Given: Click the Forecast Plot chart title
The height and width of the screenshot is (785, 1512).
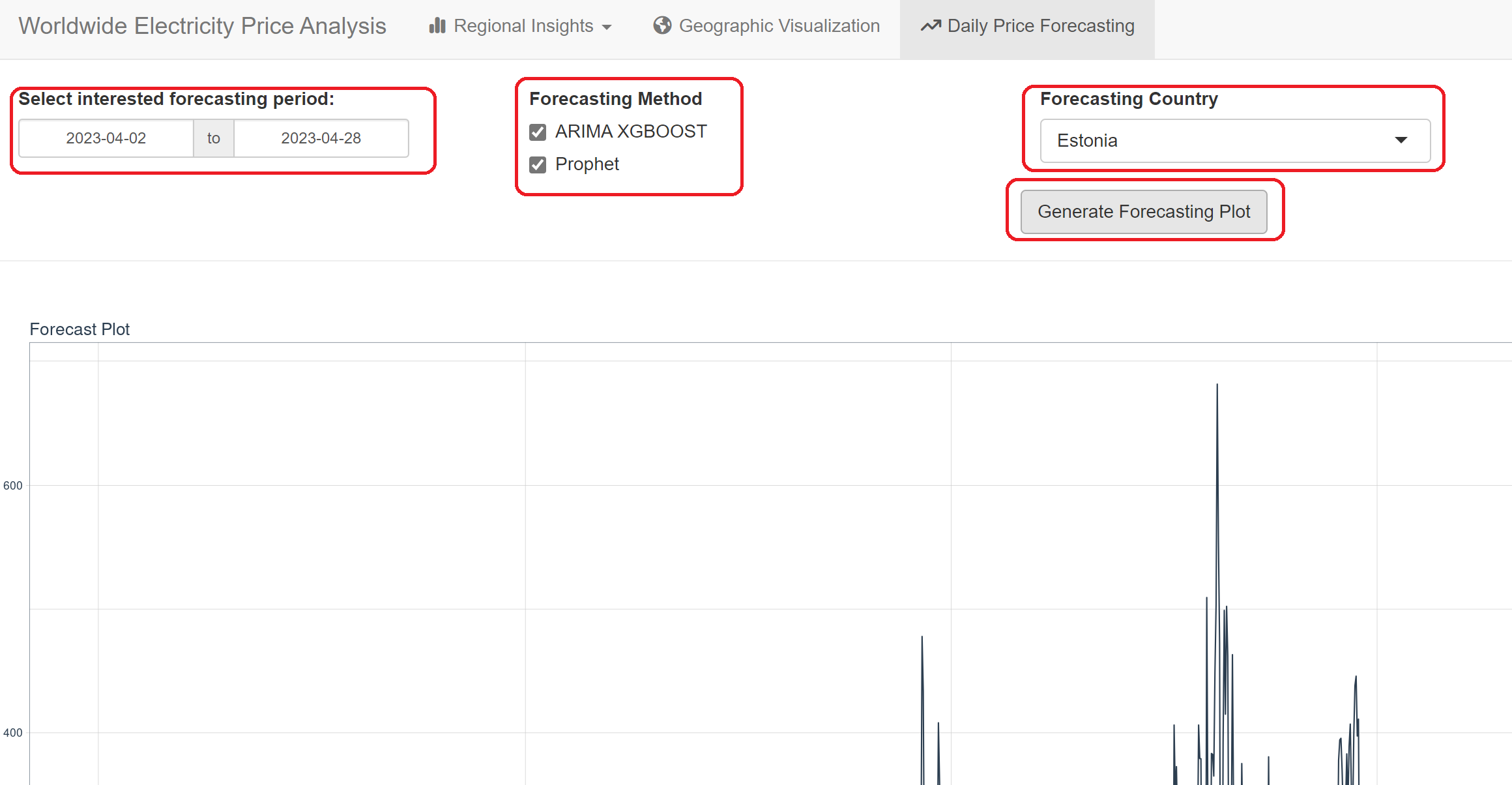Looking at the screenshot, I should pos(80,329).
